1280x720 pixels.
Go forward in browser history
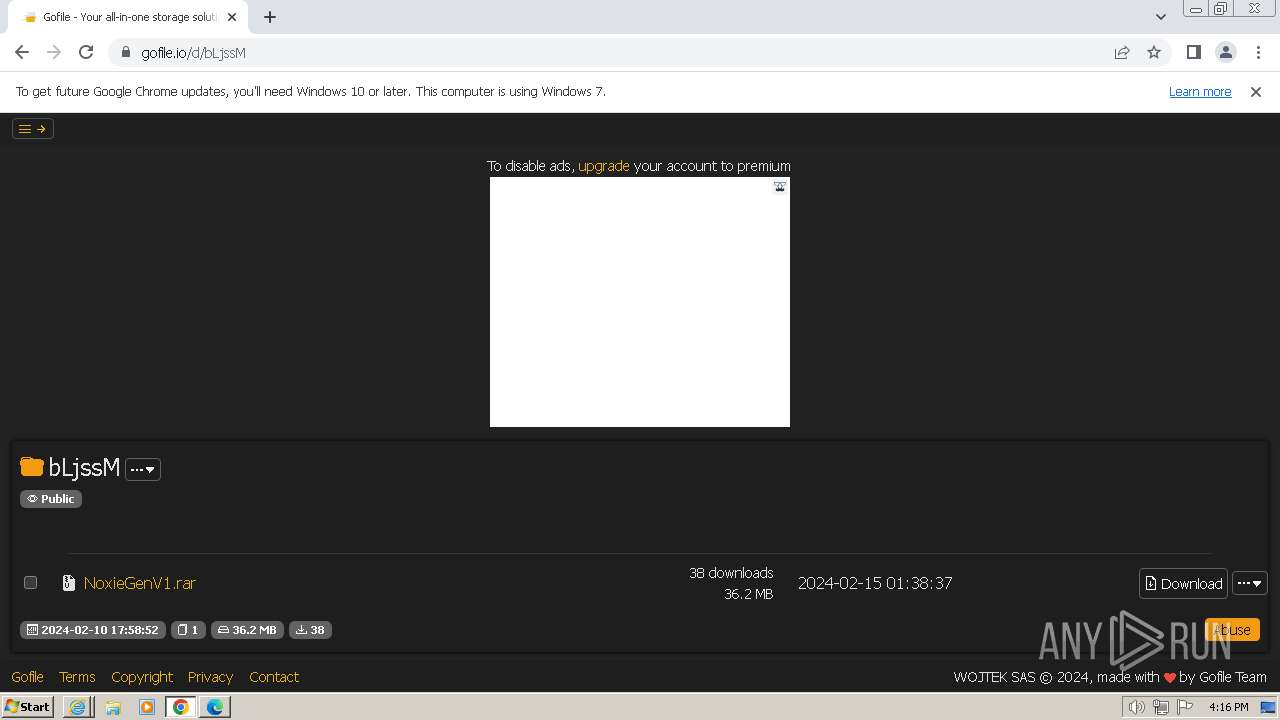54,52
